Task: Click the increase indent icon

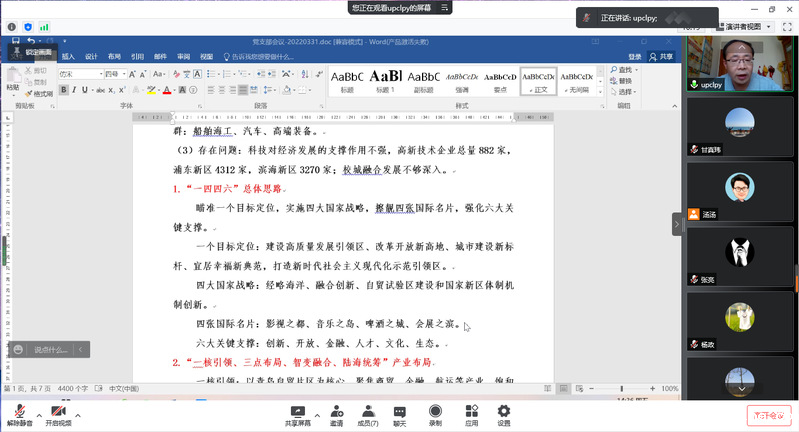Action: pyautogui.click(x=271, y=74)
